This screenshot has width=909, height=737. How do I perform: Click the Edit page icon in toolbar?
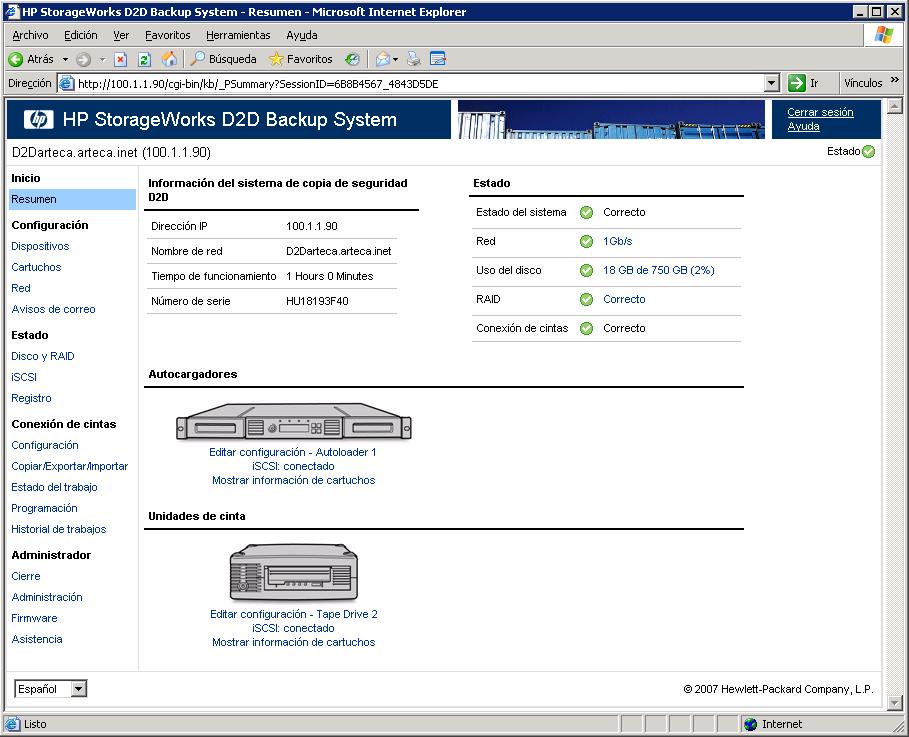point(438,59)
